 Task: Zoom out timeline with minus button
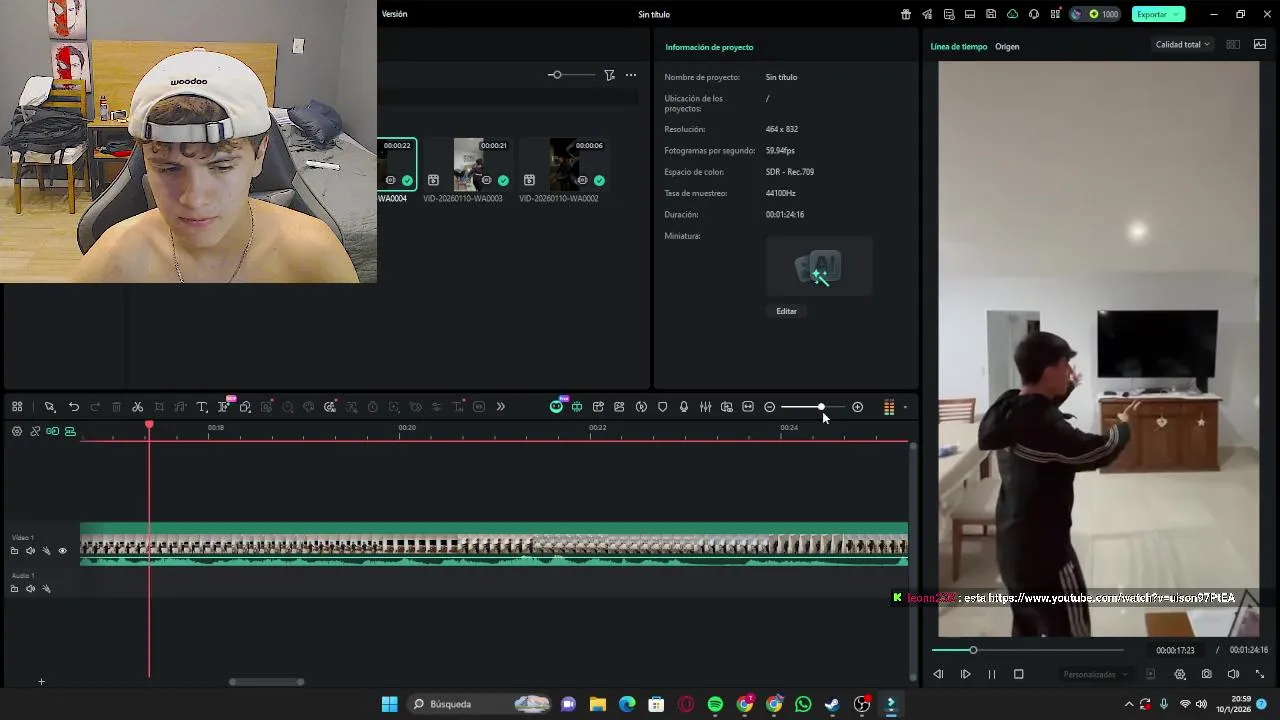769,407
